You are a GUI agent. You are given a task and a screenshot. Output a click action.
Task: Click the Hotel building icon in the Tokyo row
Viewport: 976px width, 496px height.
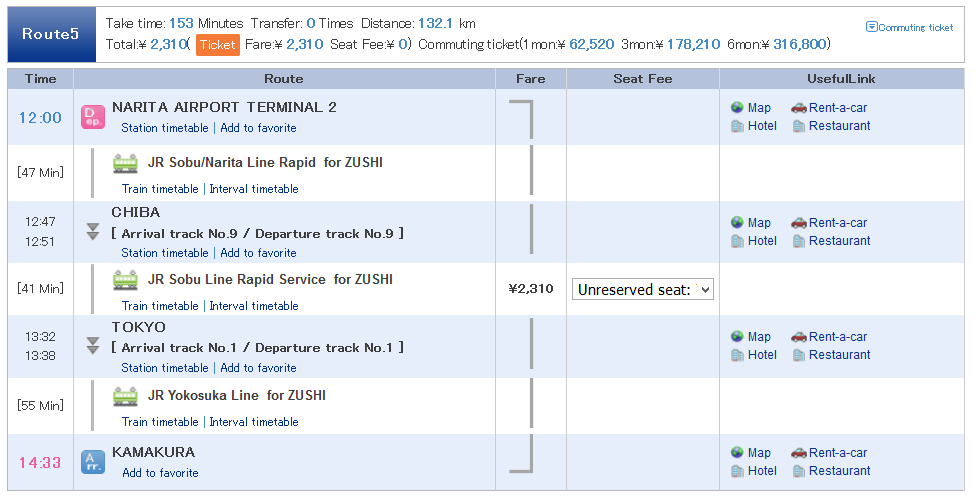[x=737, y=355]
